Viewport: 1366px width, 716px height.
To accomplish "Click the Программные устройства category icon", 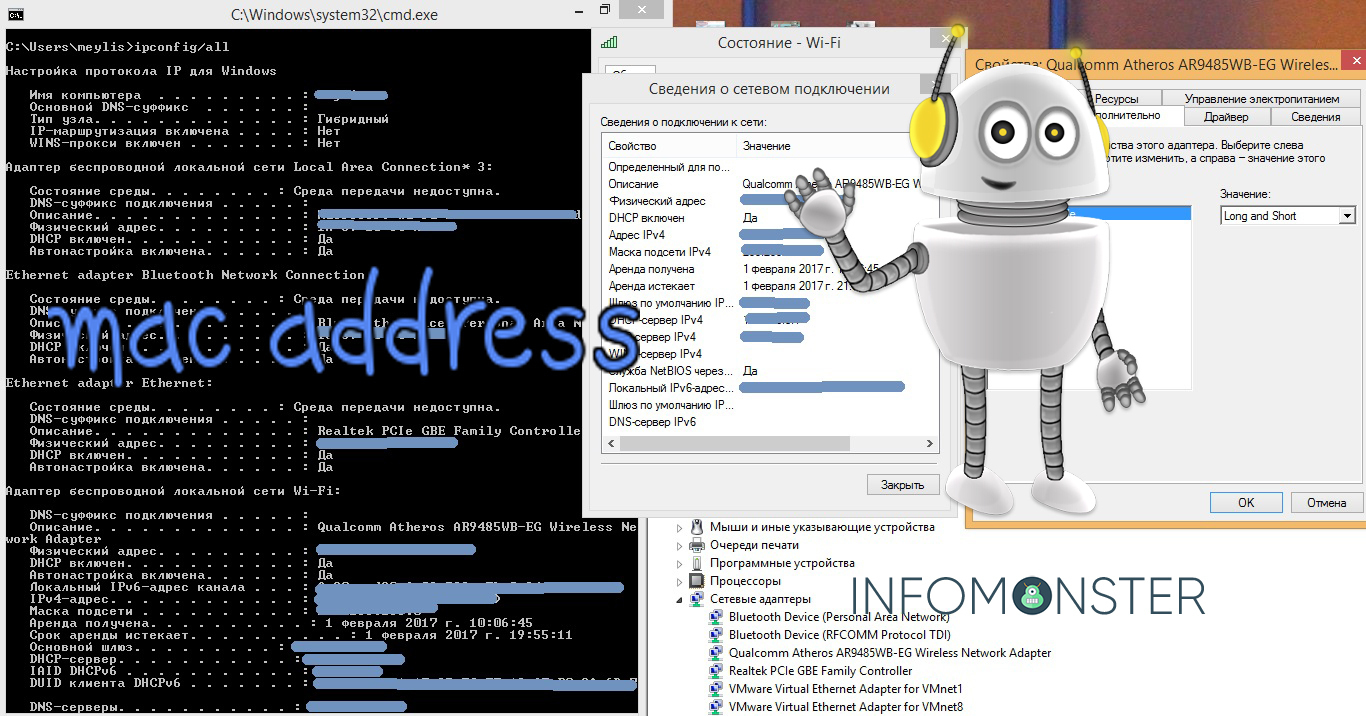I will coord(697,563).
